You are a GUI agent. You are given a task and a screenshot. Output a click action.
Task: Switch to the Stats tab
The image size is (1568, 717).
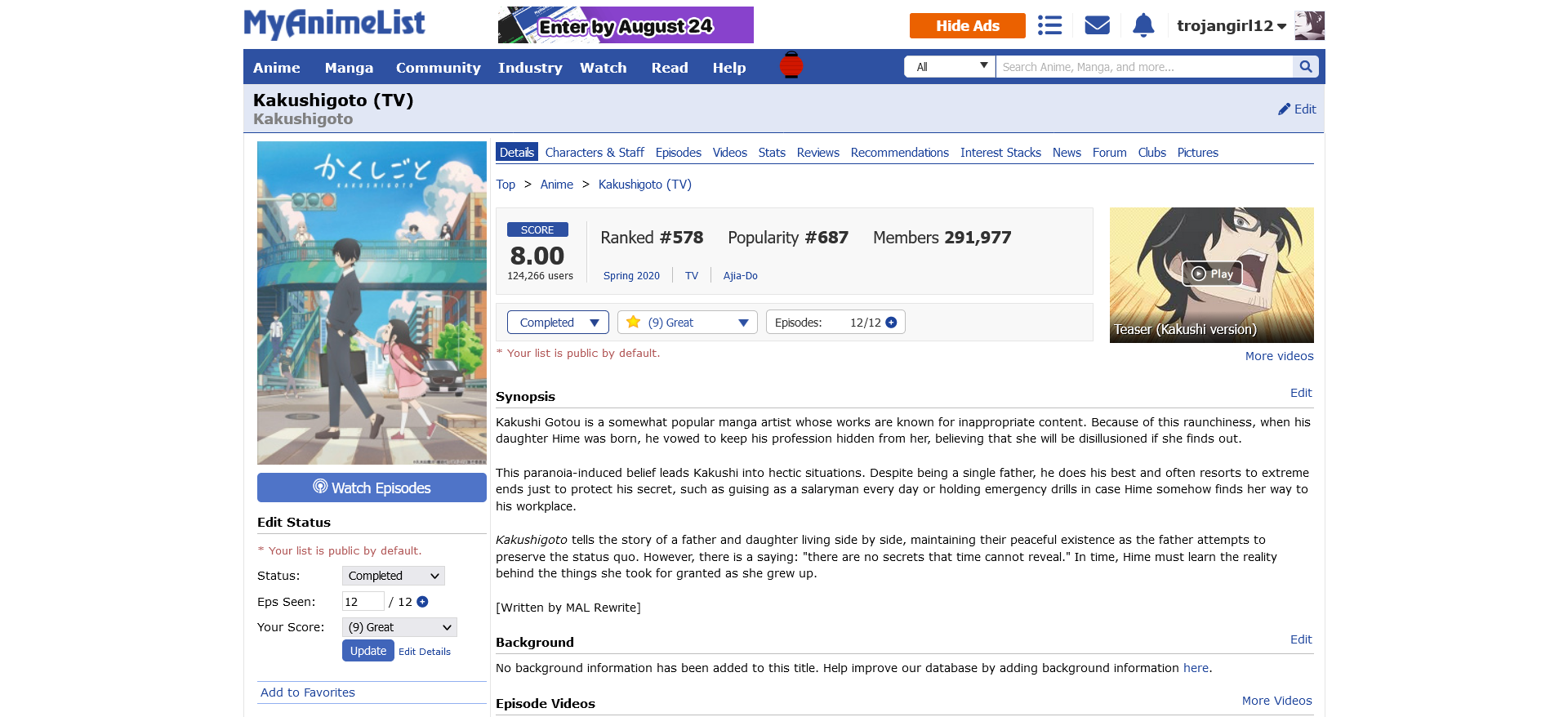click(x=772, y=153)
